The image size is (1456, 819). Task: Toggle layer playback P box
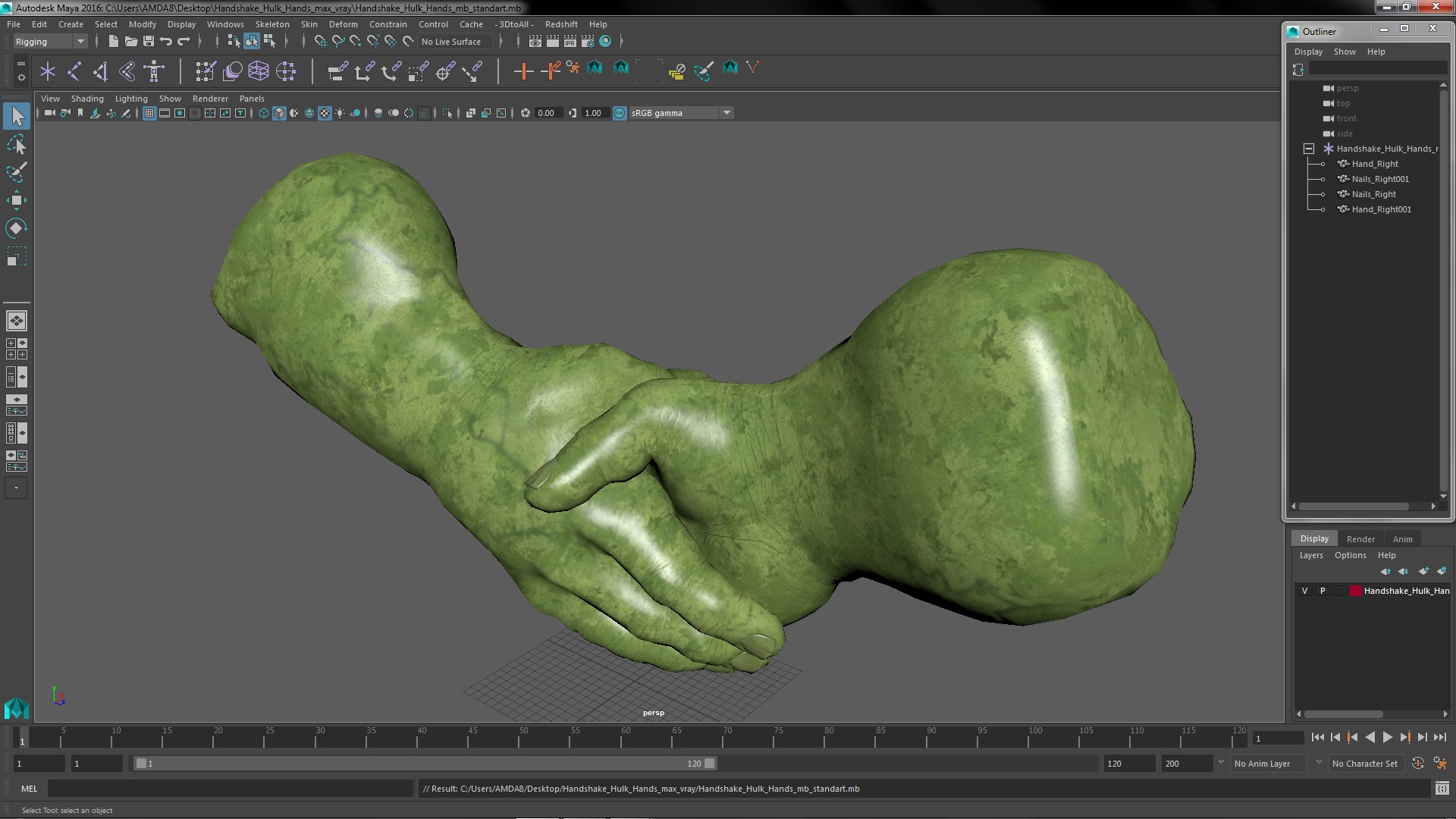pos(1323,591)
